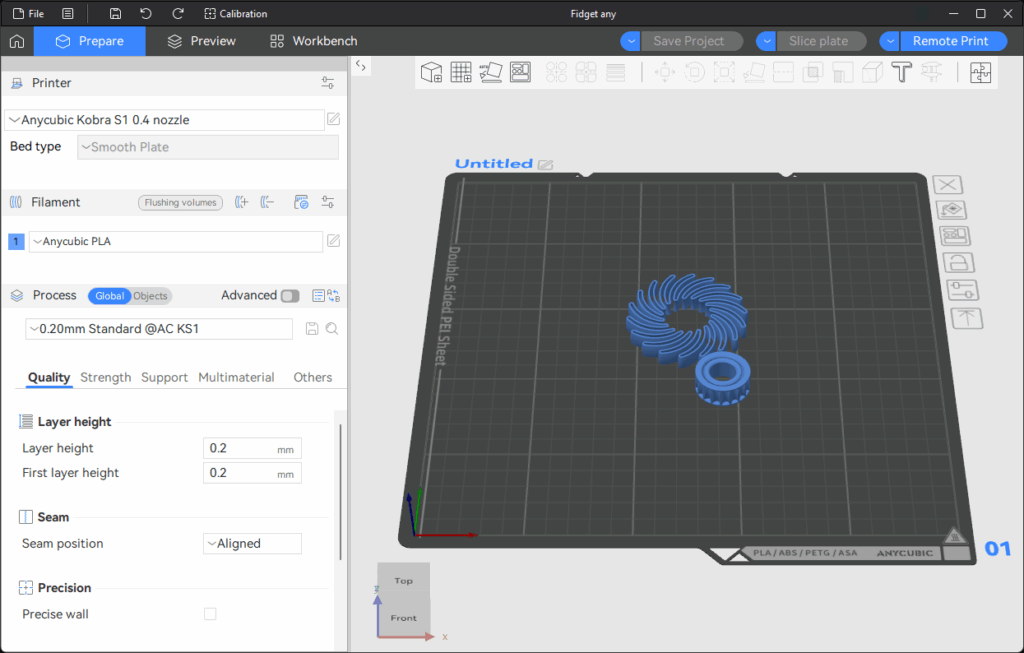Click the Layer height input field
Image resolution: width=1024 pixels, height=653 pixels.
coord(240,448)
